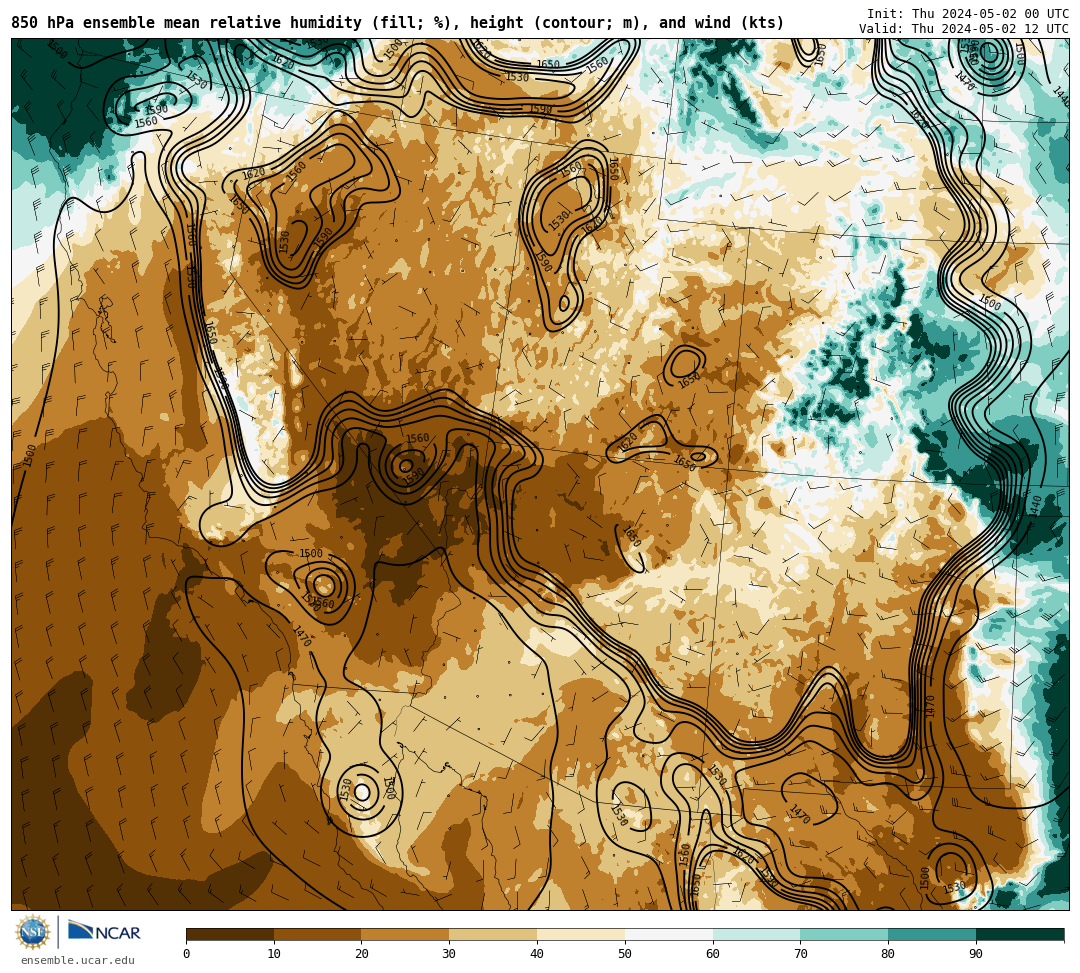Click the 70-80% teal colorbar segment
This screenshot has width=1080, height=973.
[x=844, y=934]
